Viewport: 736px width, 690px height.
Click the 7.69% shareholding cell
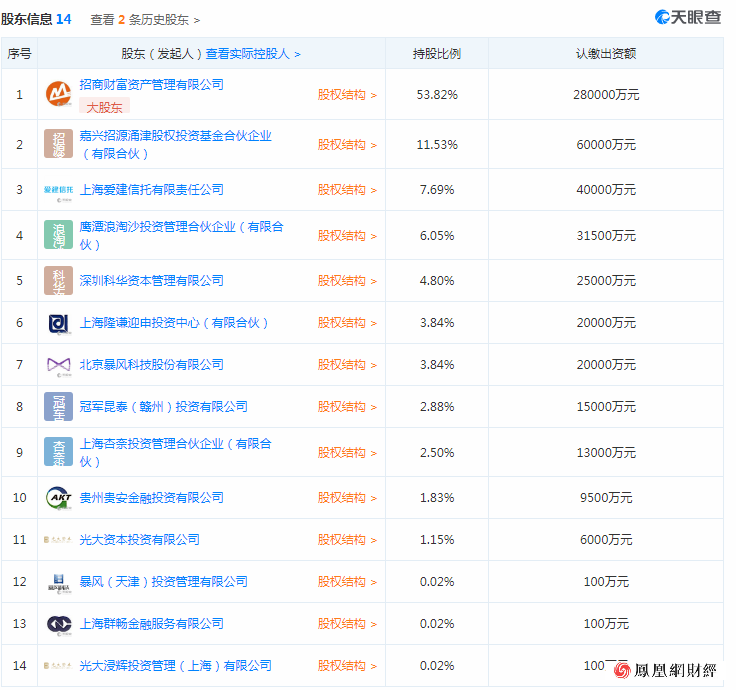click(x=437, y=190)
